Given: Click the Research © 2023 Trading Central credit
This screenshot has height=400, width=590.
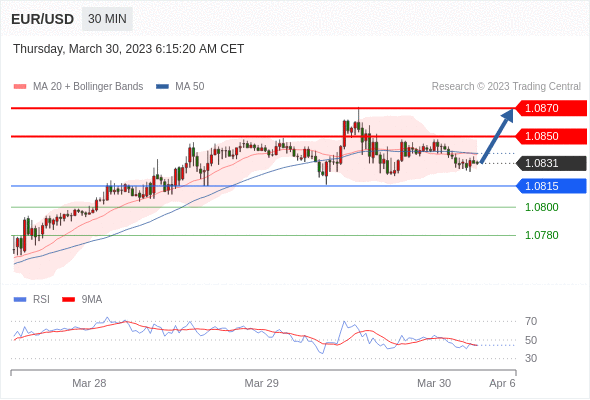Looking at the screenshot, I should (x=506, y=87).
